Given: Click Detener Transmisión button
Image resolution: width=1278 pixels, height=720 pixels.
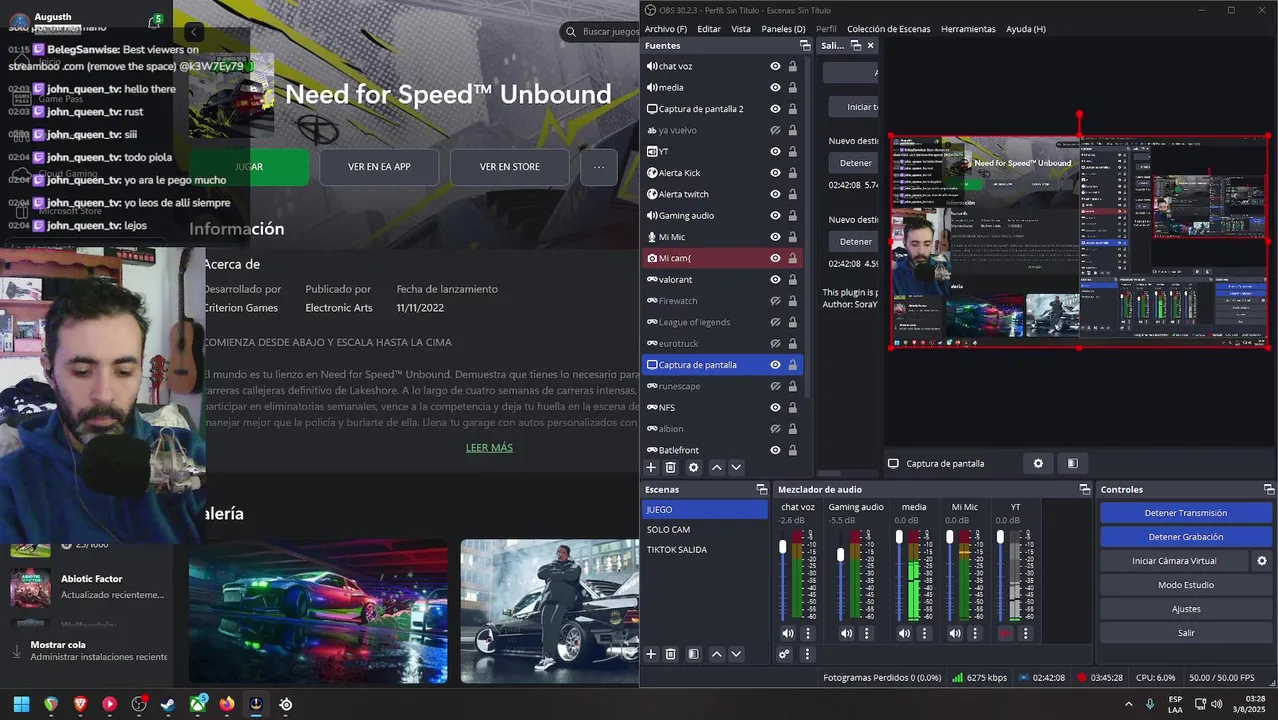Looking at the screenshot, I should click(x=1186, y=513).
